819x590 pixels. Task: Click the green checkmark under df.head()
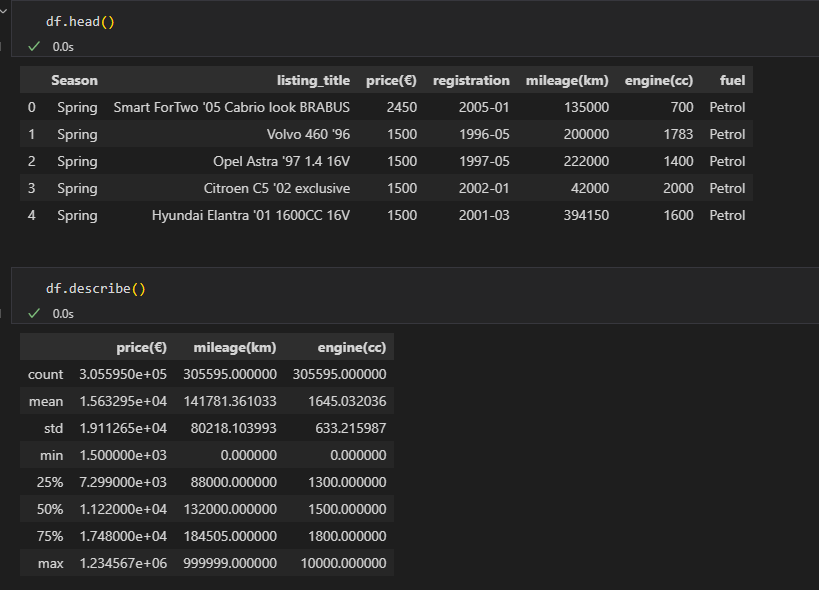click(x=34, y=46)
